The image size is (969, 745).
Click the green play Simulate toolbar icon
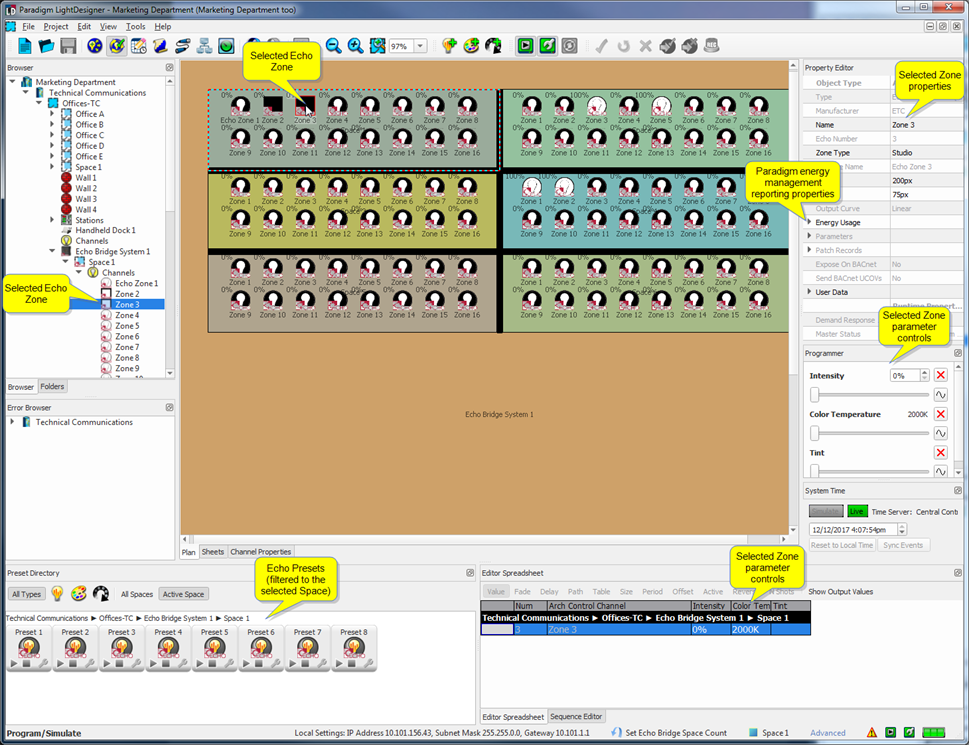525,46
